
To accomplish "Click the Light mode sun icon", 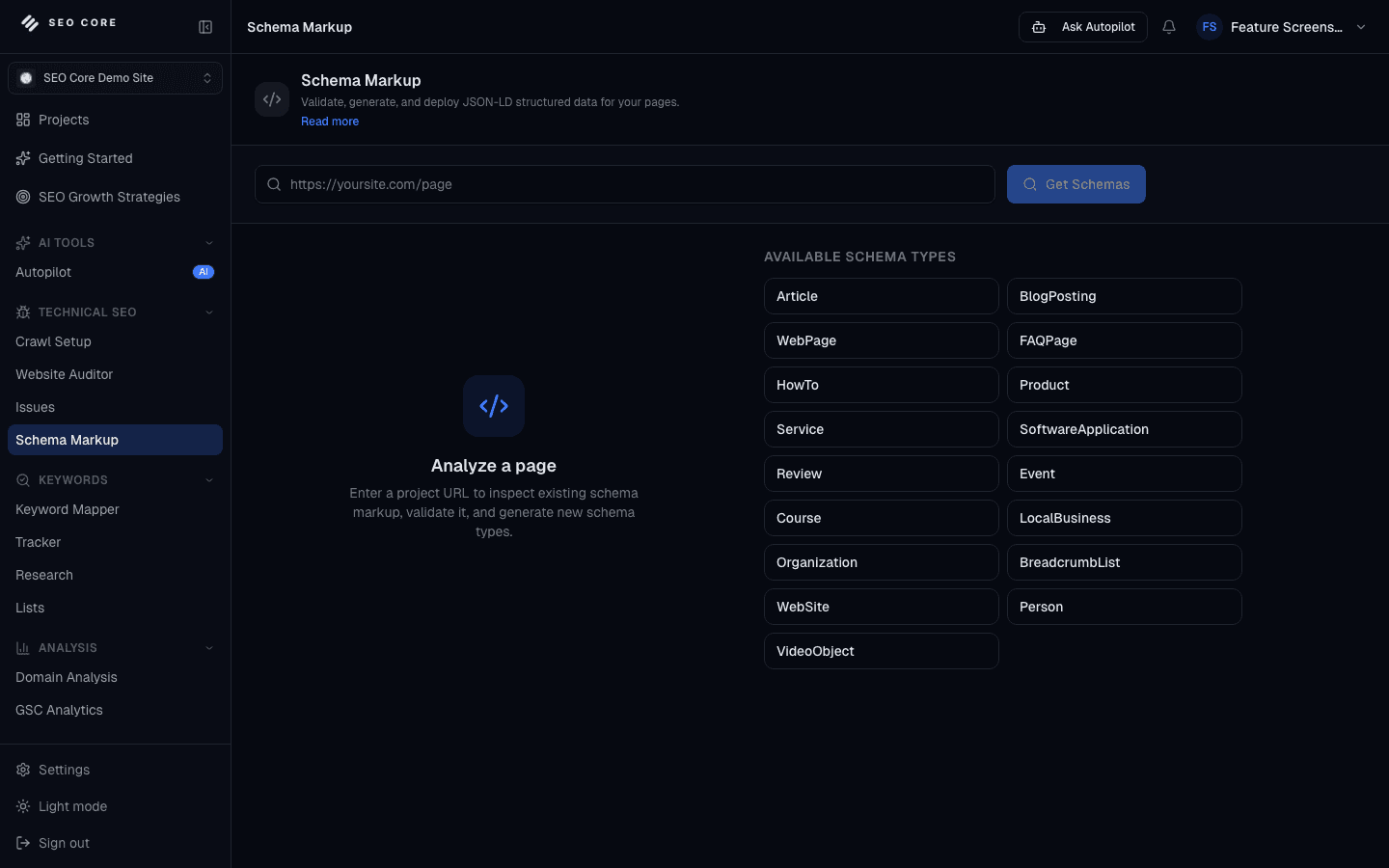I will pos(23,806).
